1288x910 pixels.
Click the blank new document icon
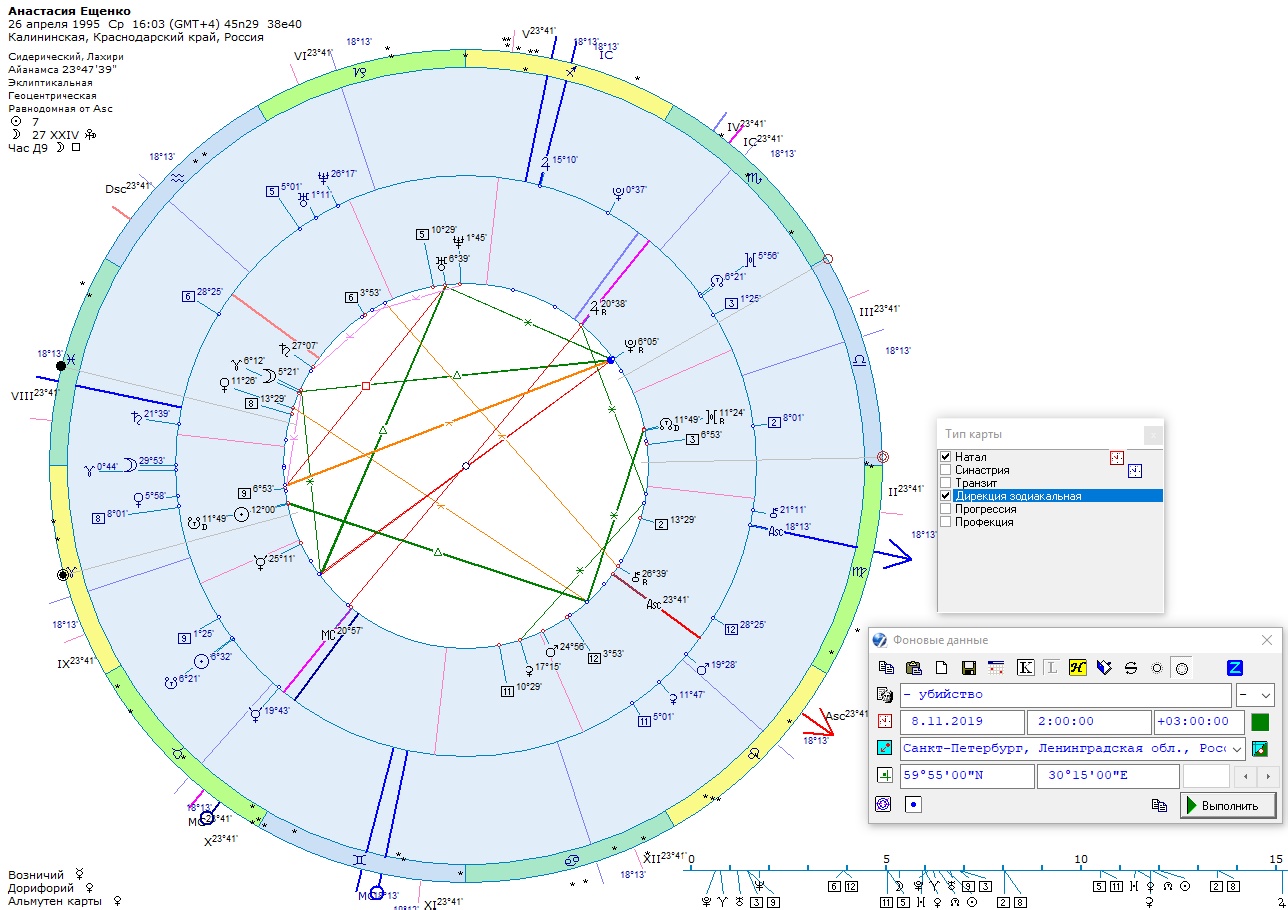point(941,668)
